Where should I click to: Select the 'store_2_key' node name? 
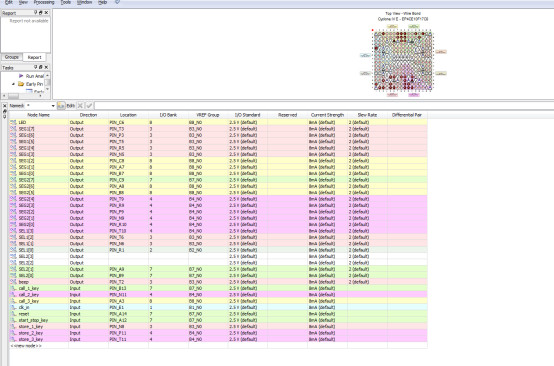pyautogui.click(x=30, y=333)
